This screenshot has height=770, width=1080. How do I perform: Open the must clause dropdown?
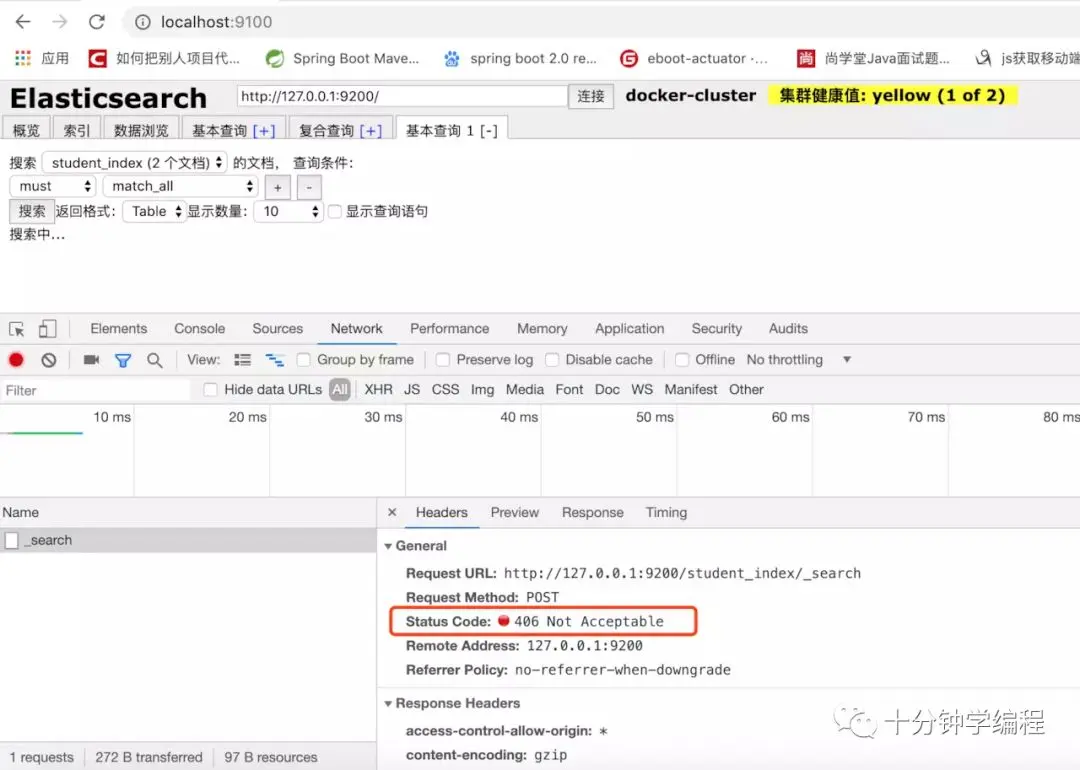click(53, 186)
